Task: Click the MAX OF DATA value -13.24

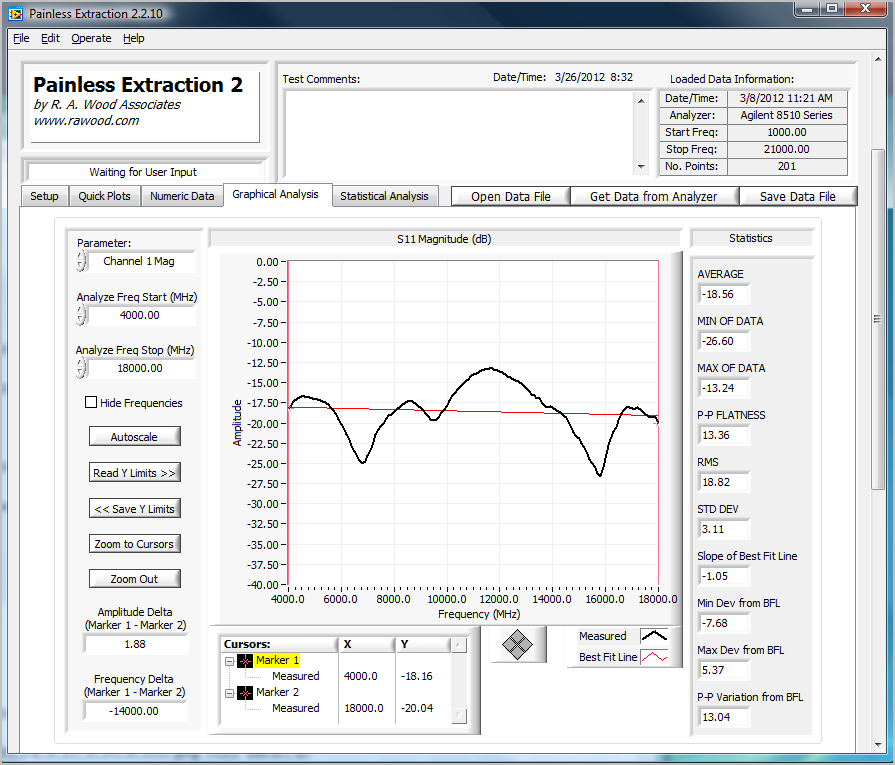Action: tap(723, 388)
